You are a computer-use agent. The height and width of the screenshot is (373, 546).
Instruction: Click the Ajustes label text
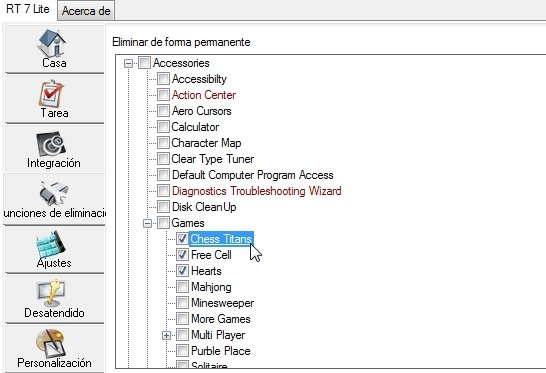[54, 263]
